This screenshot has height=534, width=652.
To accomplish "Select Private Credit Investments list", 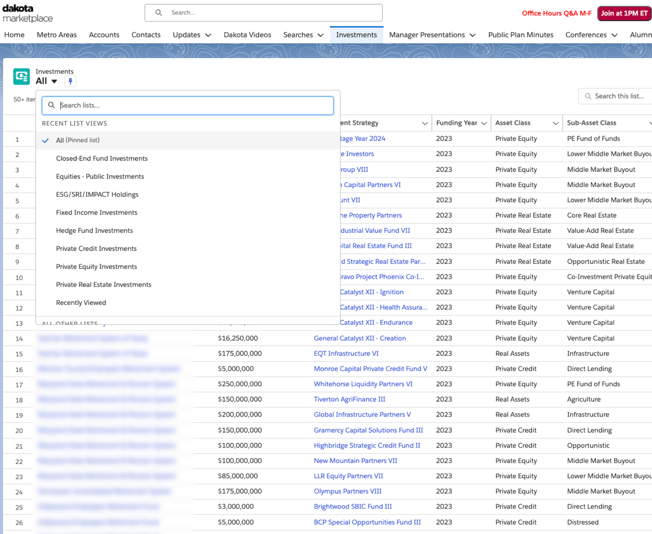I will 96,248.
